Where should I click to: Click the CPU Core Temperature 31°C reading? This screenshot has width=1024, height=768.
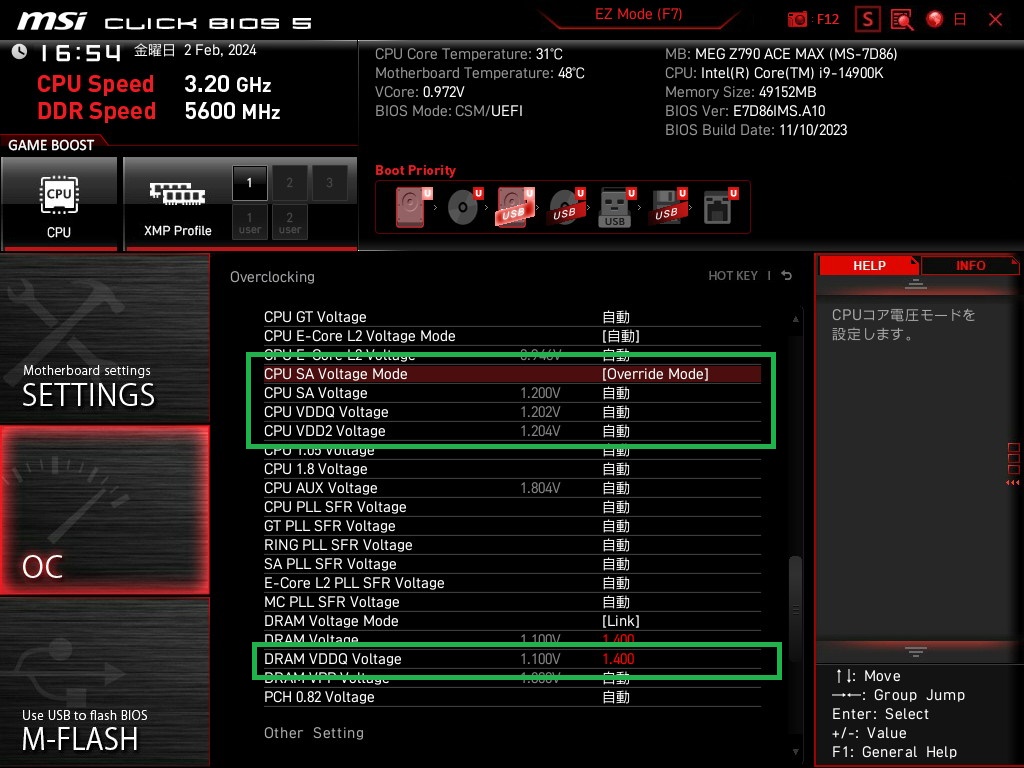468,54
